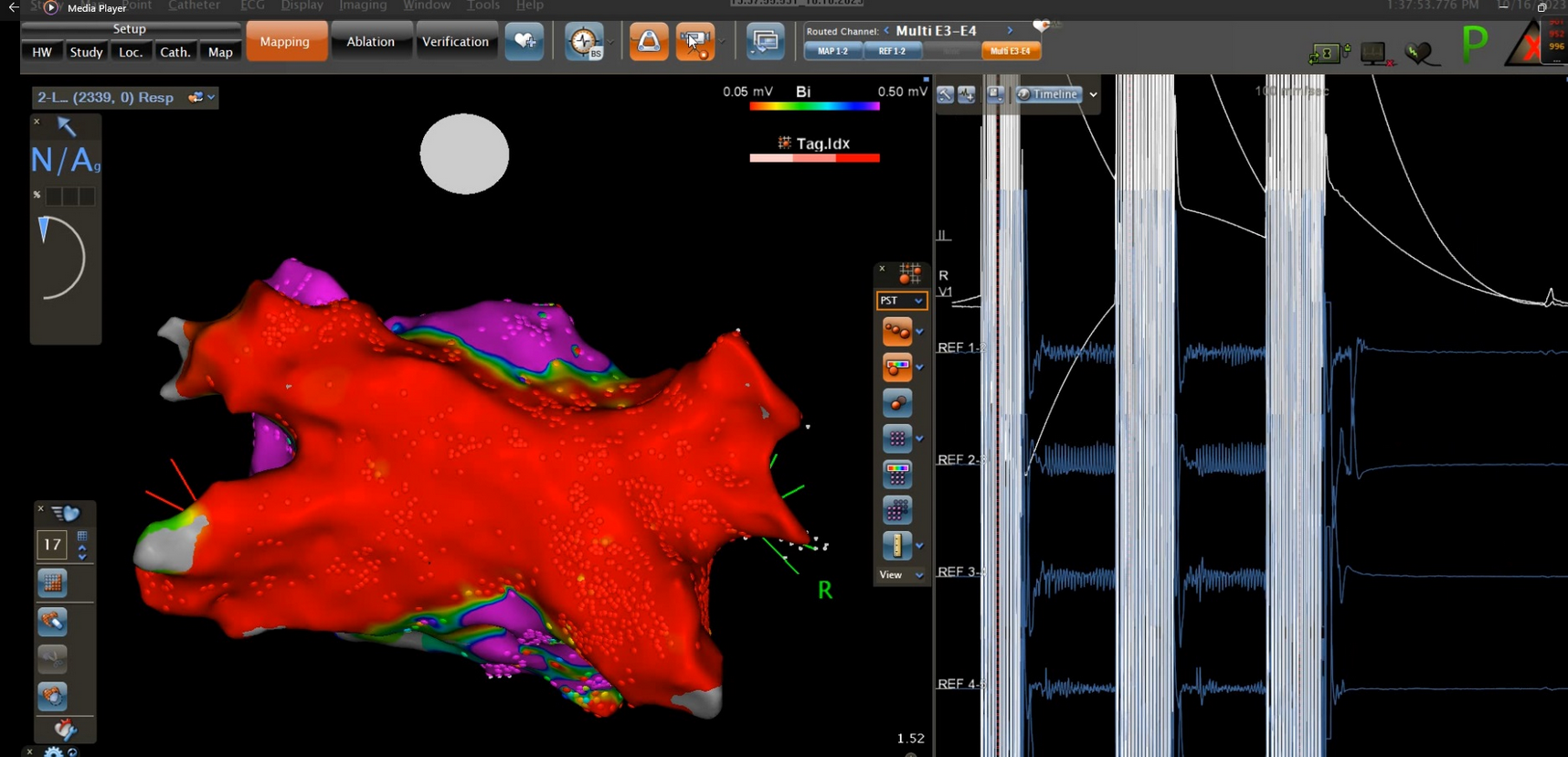Open the HW setup tab
Image resolution: width=1568 pixels, height=757 pixels.
point(42,52)
